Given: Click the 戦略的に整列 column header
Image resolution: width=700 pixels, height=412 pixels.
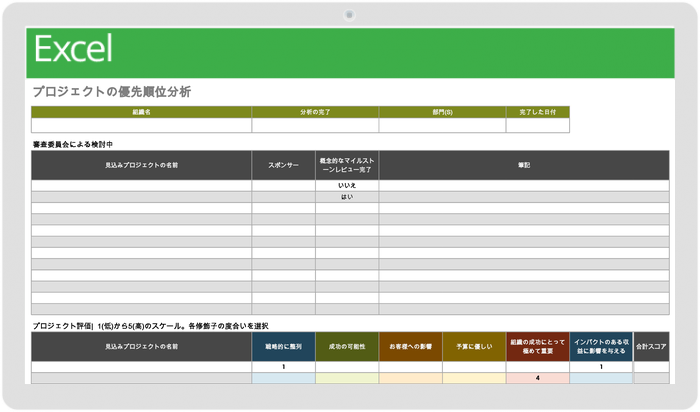Looking at the screenshot, I should point(283,346).
